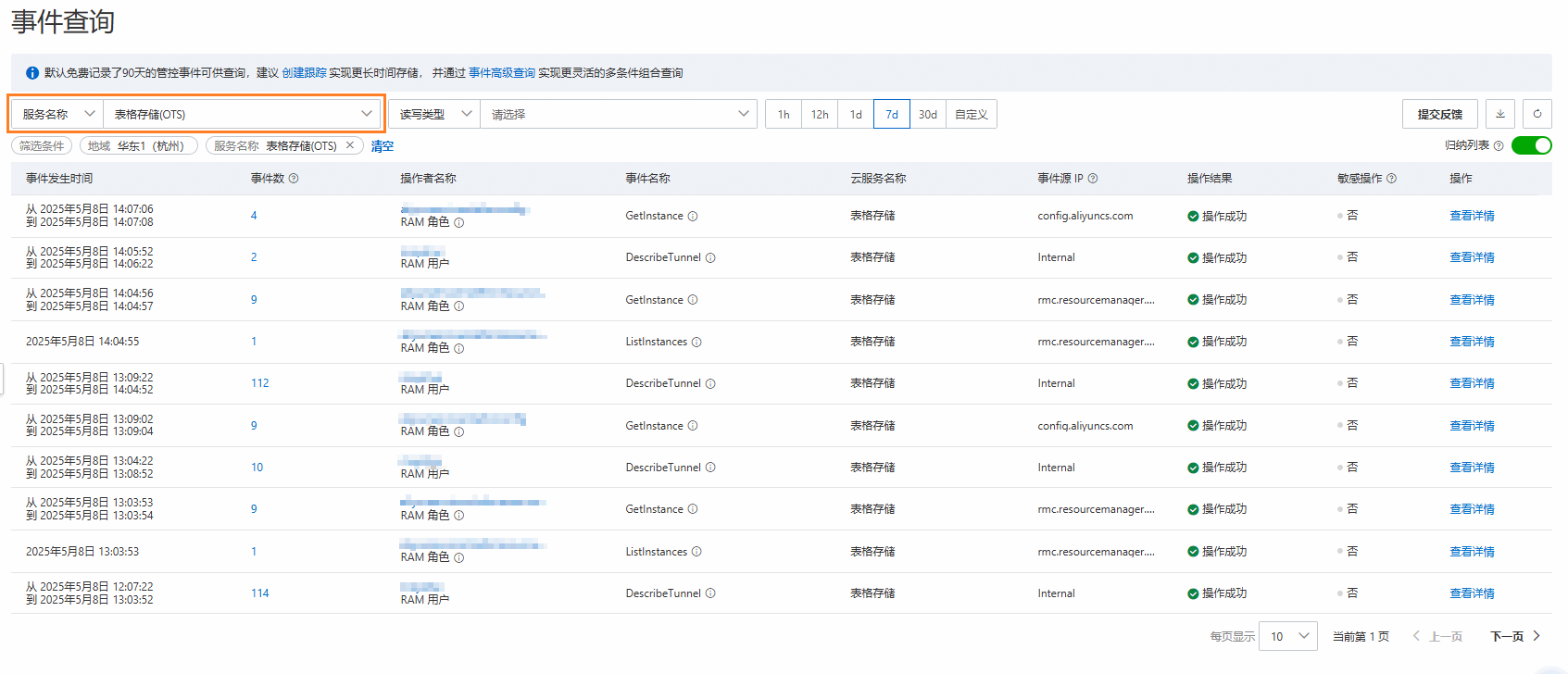This screenshot has width=1568, height=674.
Task: Click help icon beside 敏感操作 header
Action: (x=1392, y=179)
